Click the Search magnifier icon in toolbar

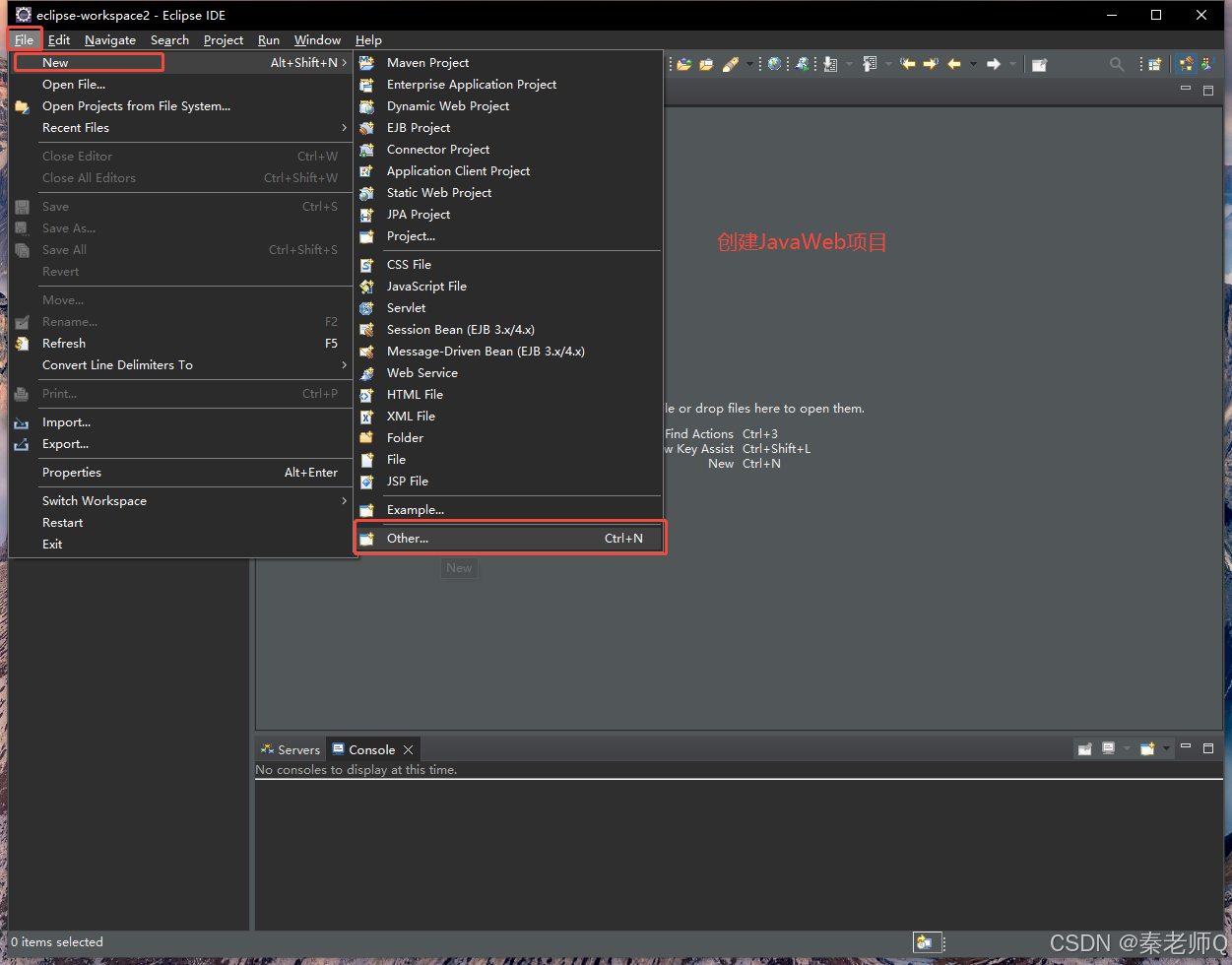coord(1116,64)
